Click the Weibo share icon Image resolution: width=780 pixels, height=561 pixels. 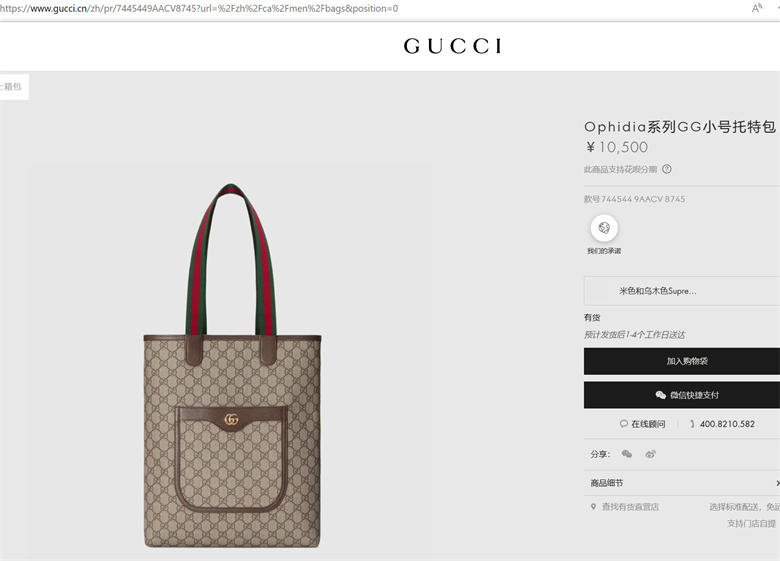click(x=650, y=454)
